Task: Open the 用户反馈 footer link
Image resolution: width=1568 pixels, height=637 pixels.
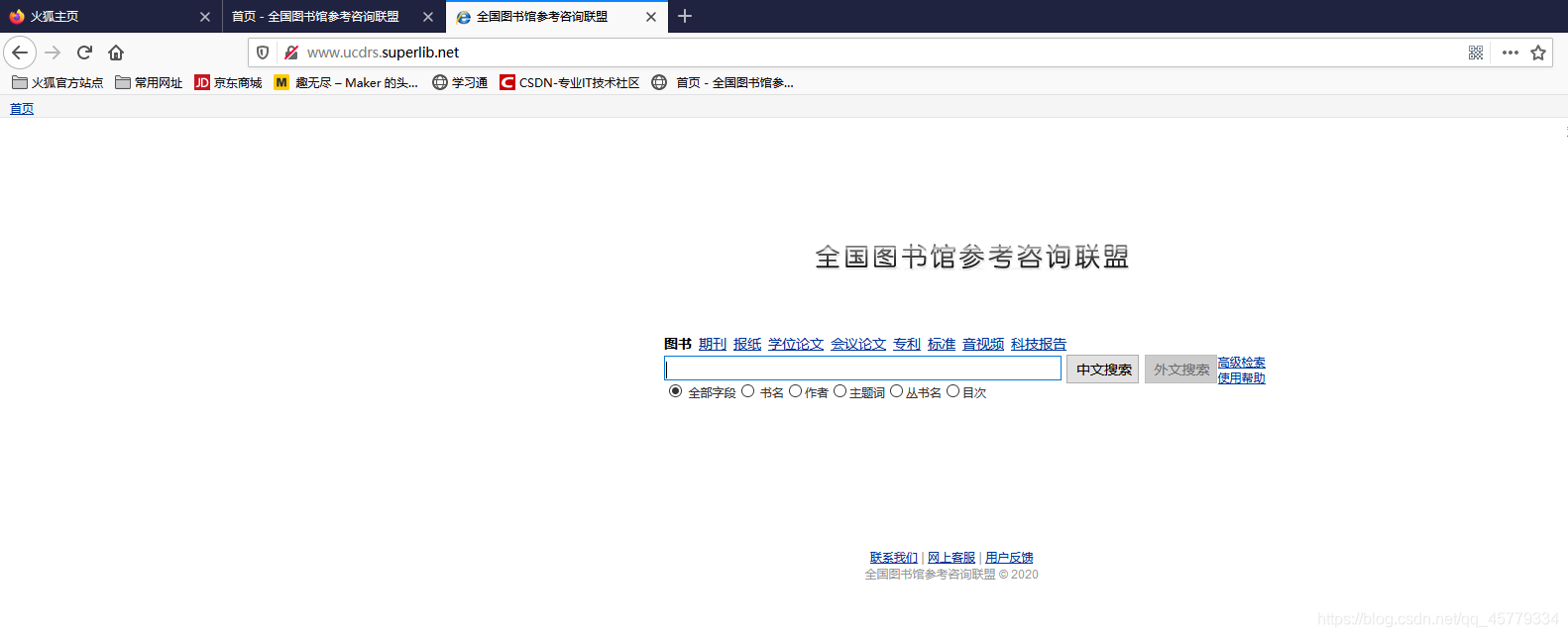Action: pos(1009,558)
